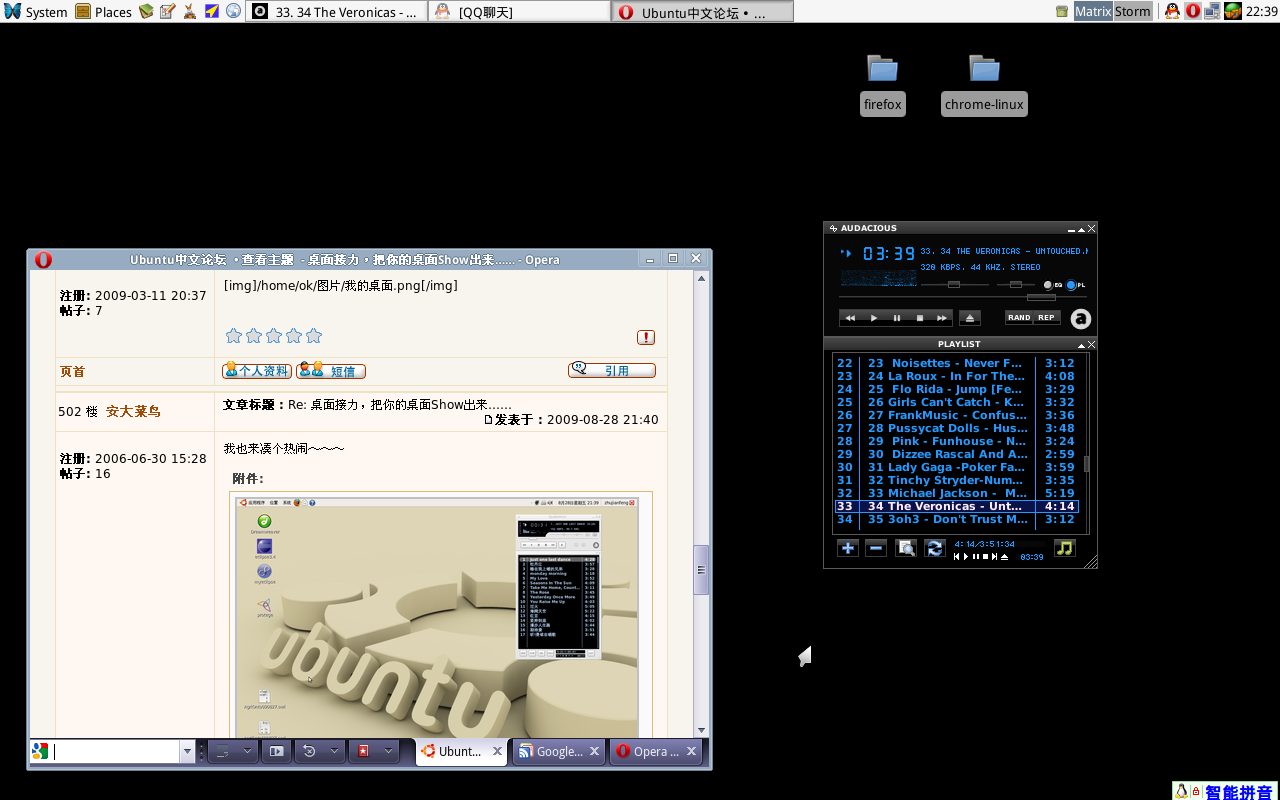Open the 页首 top-of-page link
The width and height of the screenshot is (1280, 800).
[72, 372]
